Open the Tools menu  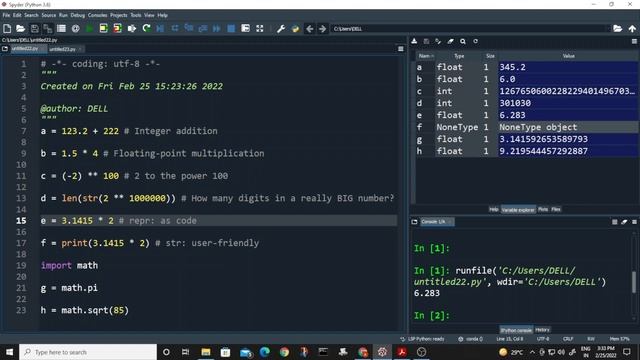click(x=136, y=15)
